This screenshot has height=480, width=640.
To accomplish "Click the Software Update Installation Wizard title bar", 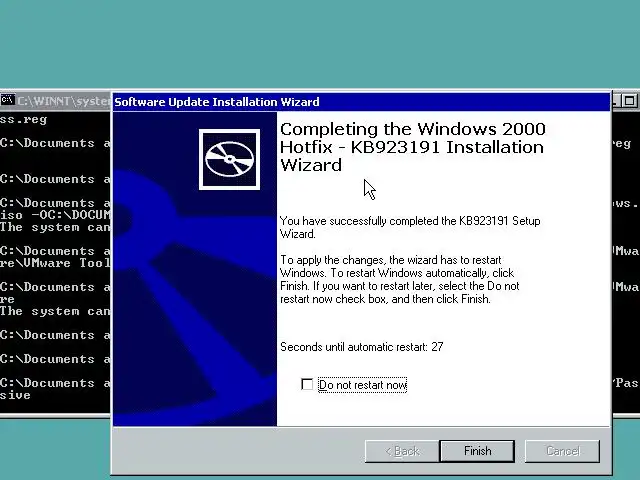I will [362, 102].
